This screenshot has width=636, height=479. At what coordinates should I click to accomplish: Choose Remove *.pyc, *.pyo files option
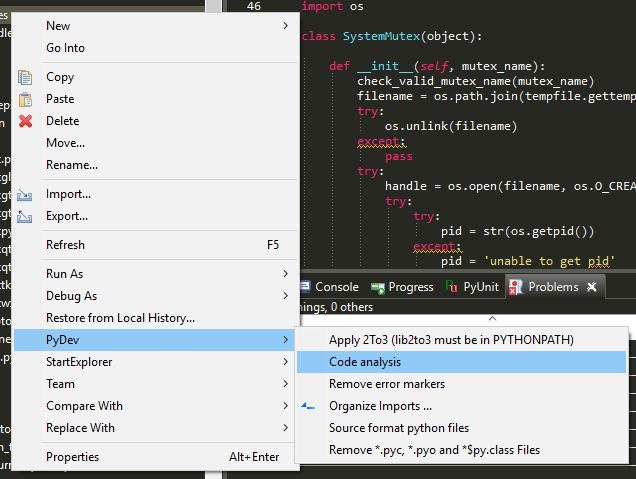tap(462, 450)
